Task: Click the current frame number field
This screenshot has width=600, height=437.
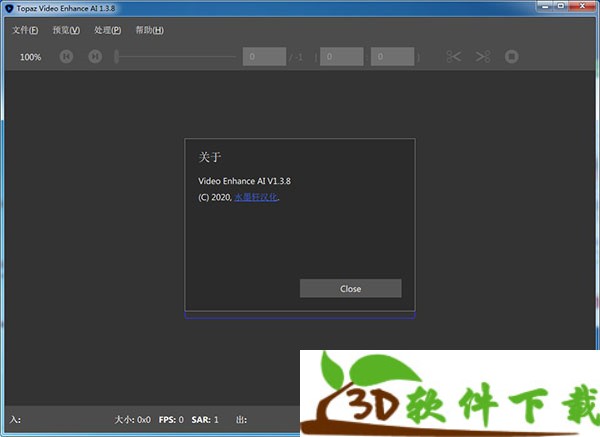Action: pyautogui.click(x=264, y=57)
